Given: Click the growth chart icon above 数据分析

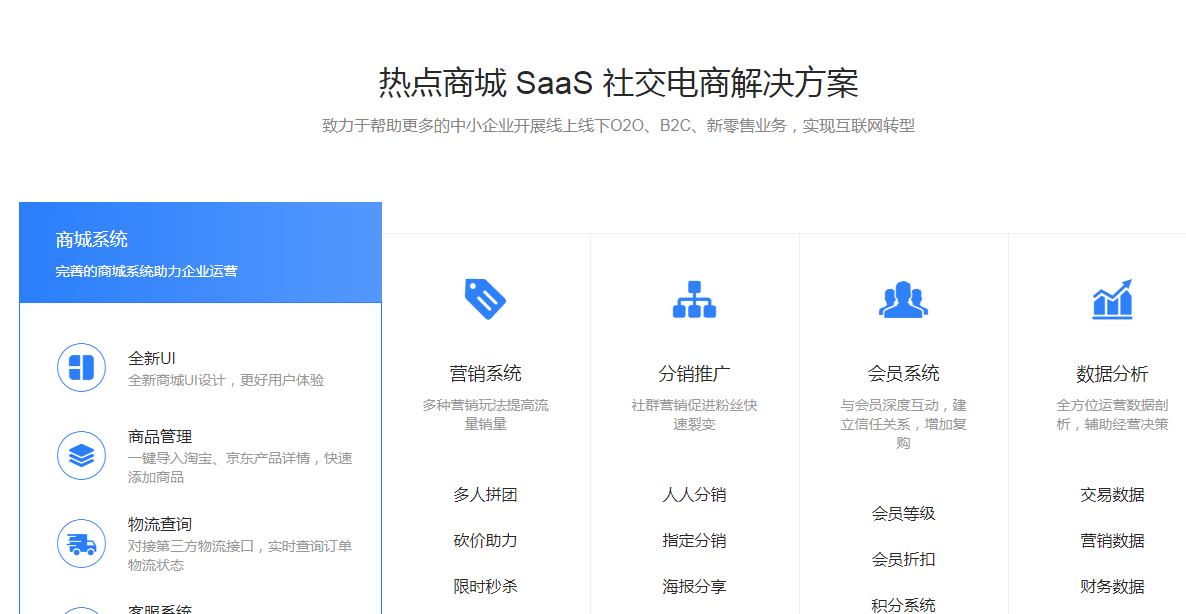Looking at the screenshot, I should (x=1112, y=299).
